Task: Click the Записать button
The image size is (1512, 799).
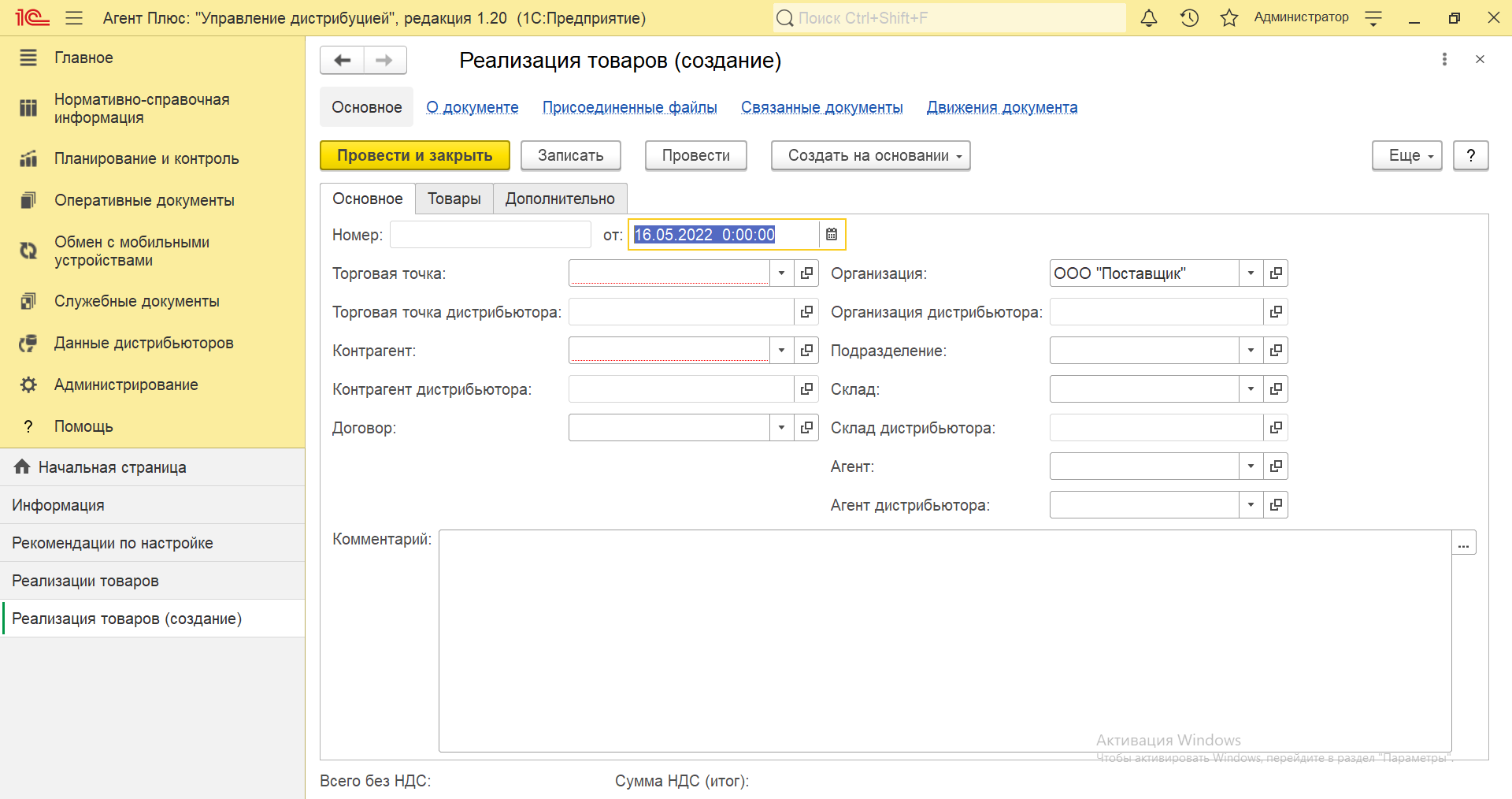Action: [x=570, y=155]
